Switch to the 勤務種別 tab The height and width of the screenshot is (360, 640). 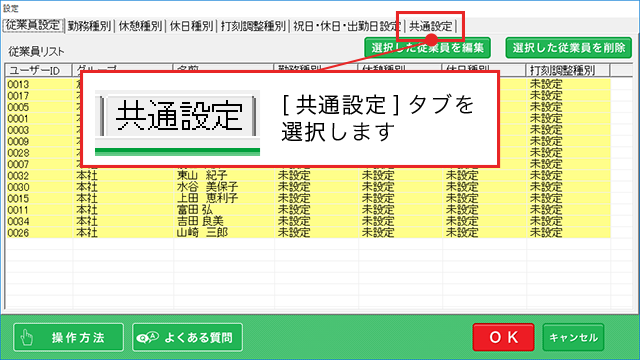(x=89, y=26)
